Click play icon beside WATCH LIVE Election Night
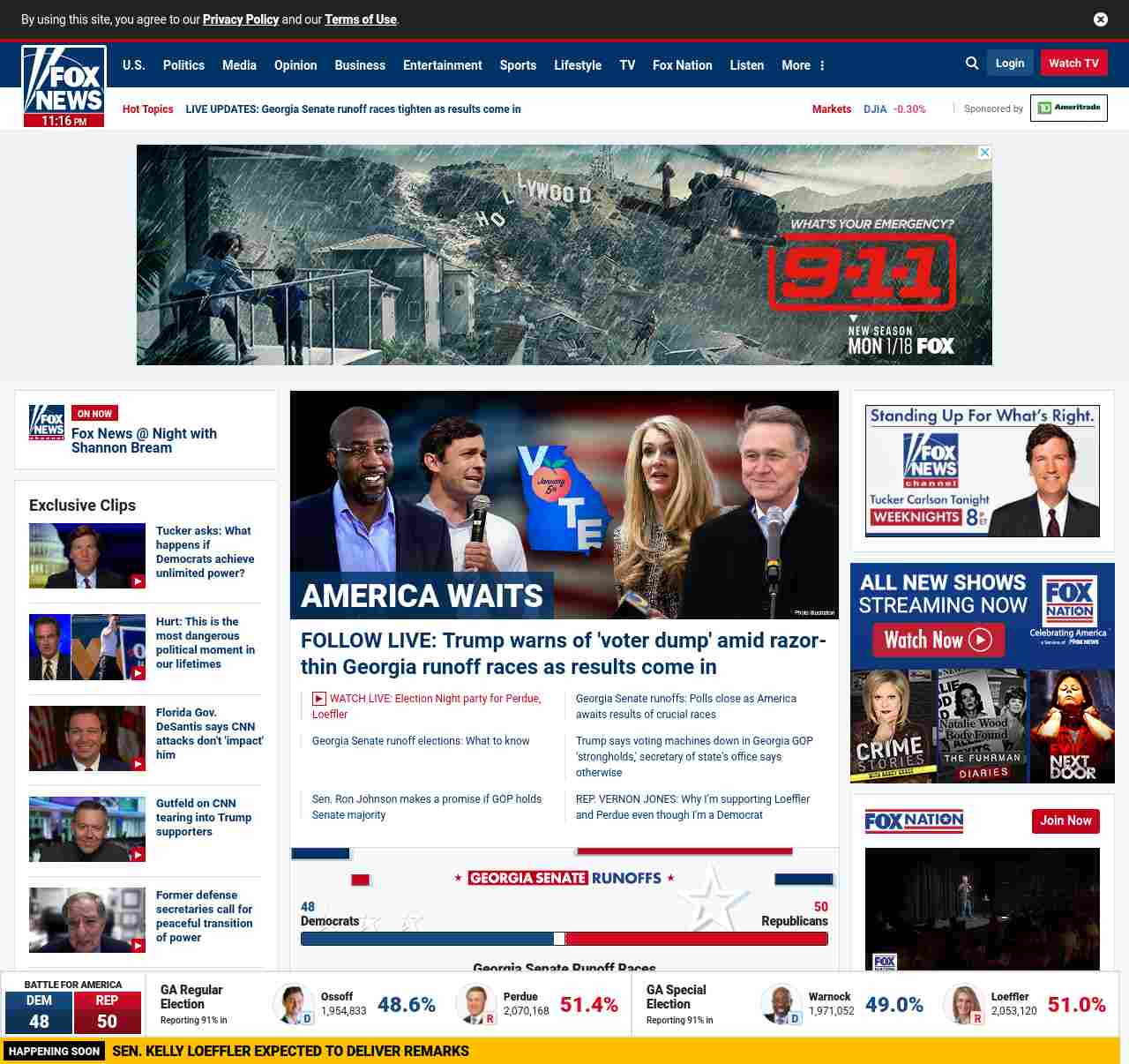1129x1064 pixels. tap(319, 699)
